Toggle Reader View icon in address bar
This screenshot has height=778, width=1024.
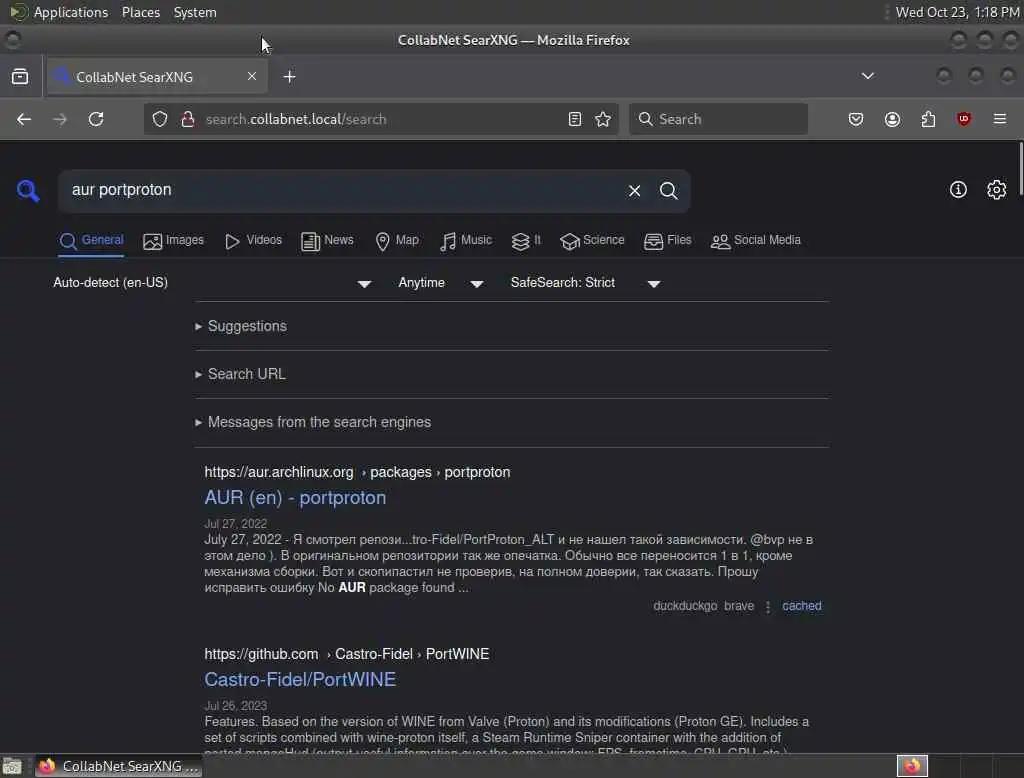tap(575, 119)
